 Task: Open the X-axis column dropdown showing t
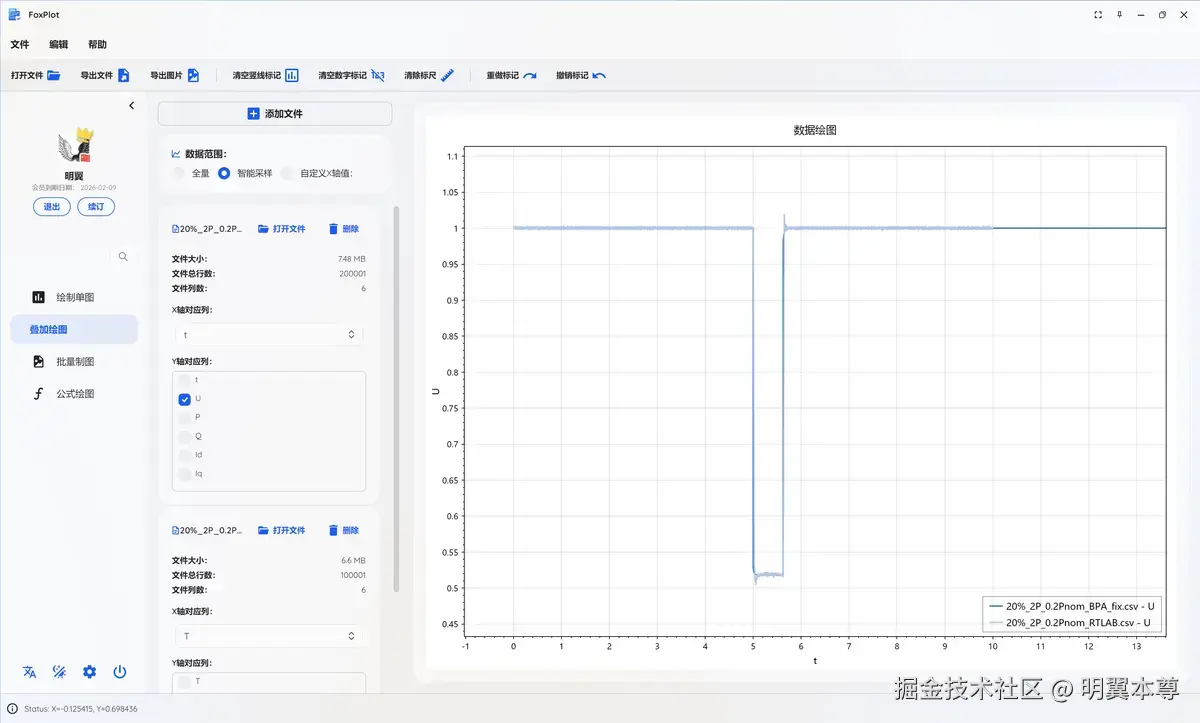tap(269, 335)
